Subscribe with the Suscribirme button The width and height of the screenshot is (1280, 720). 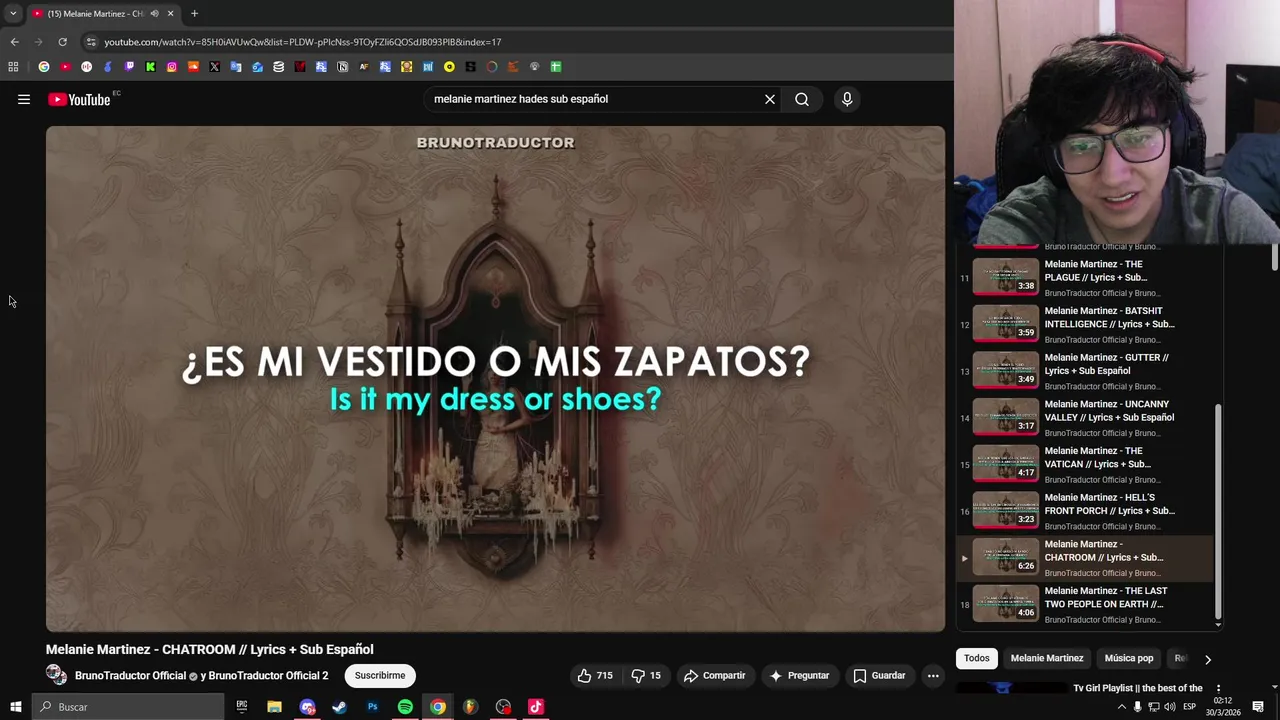point(380,676)
